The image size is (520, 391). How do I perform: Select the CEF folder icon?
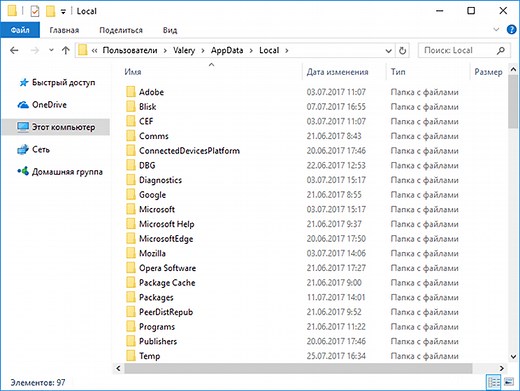pyautogui.click(x=131, y=121)
